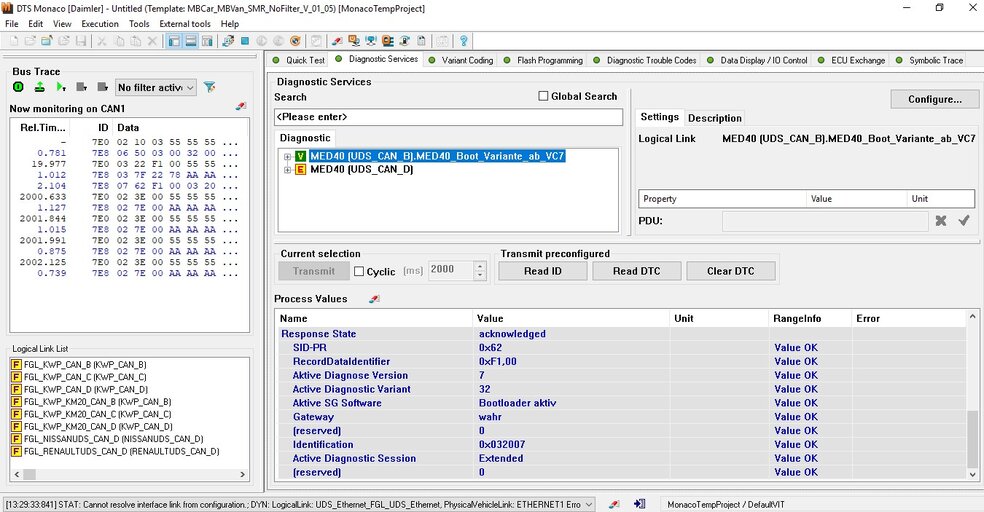Switch to the ECU Exchange tab
984x512 pixels.
click(852, 60)
